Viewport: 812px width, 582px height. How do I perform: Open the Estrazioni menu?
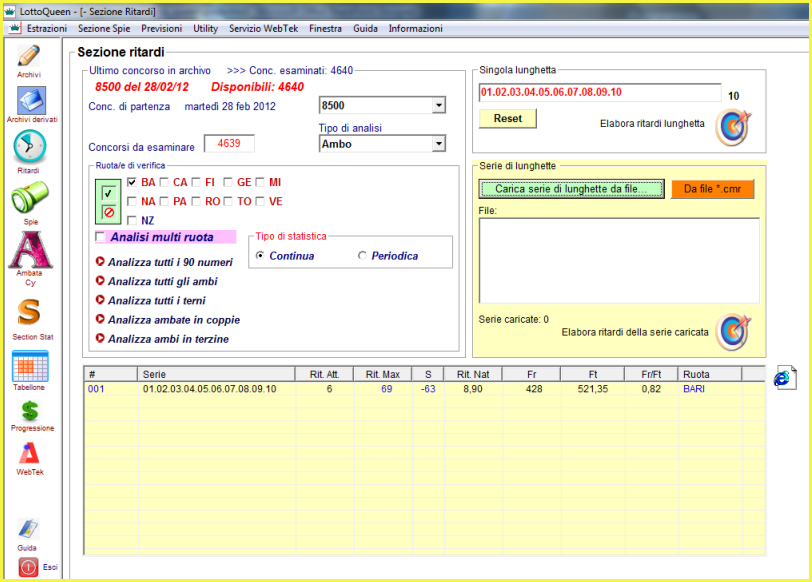coord(47,28)
